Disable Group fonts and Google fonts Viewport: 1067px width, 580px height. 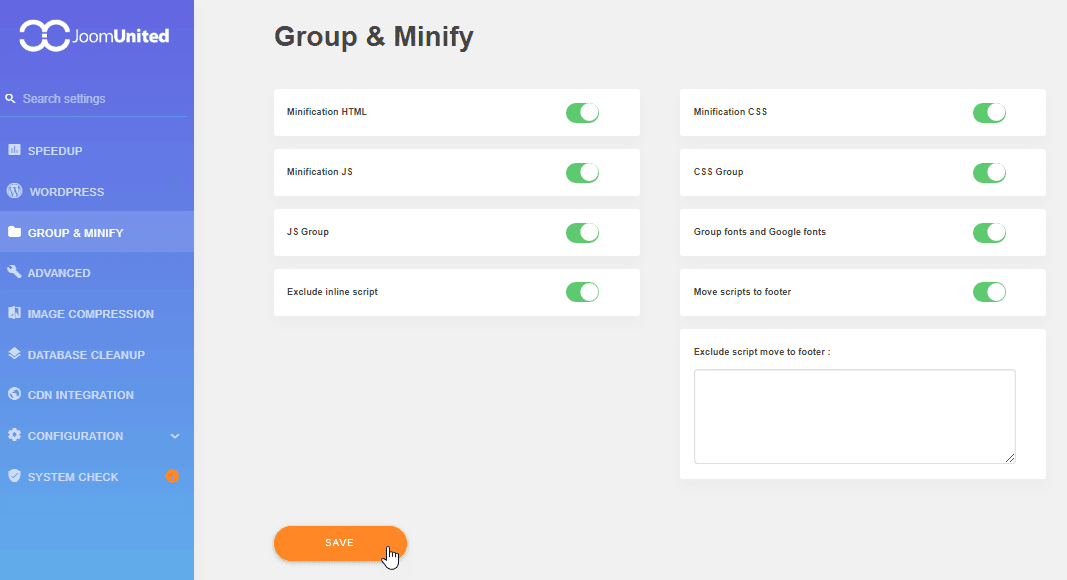[989, 232]
